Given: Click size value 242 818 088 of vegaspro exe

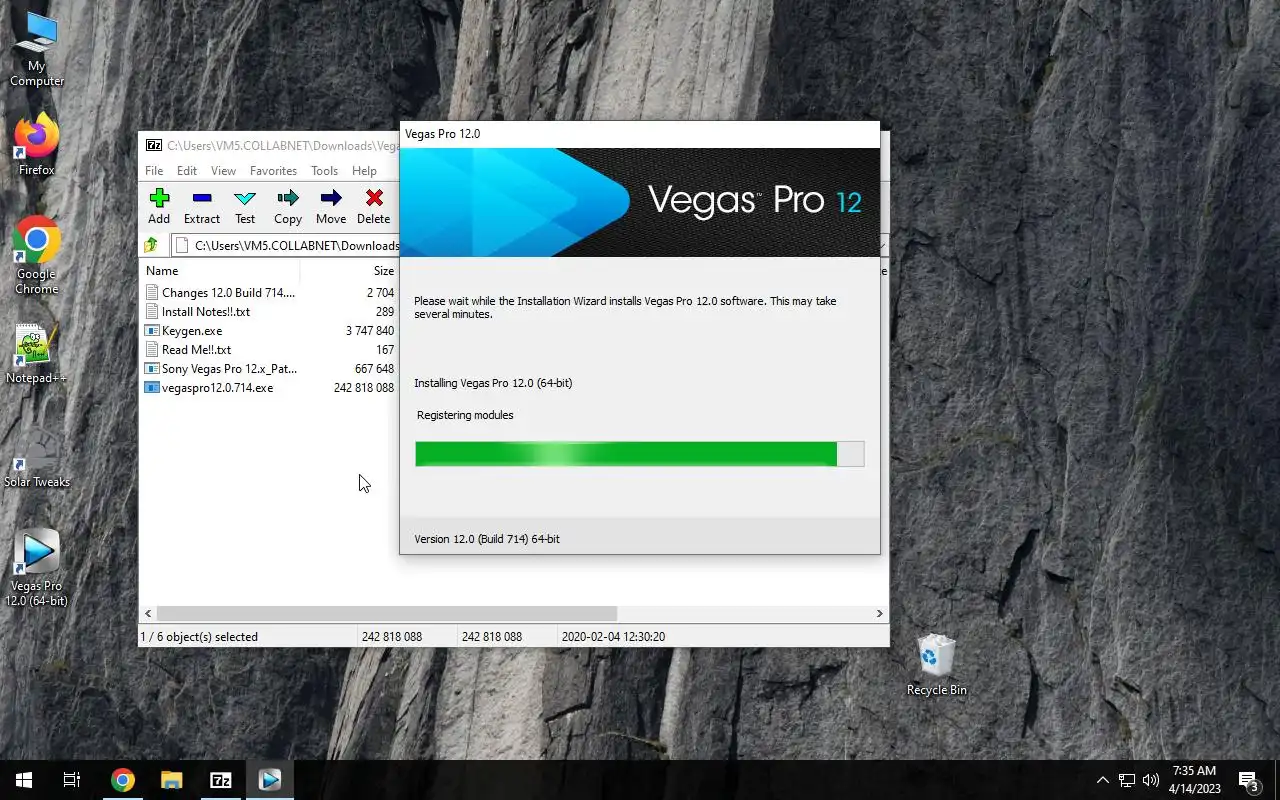Looking at the screenshot, I should [x=364, y=388].
